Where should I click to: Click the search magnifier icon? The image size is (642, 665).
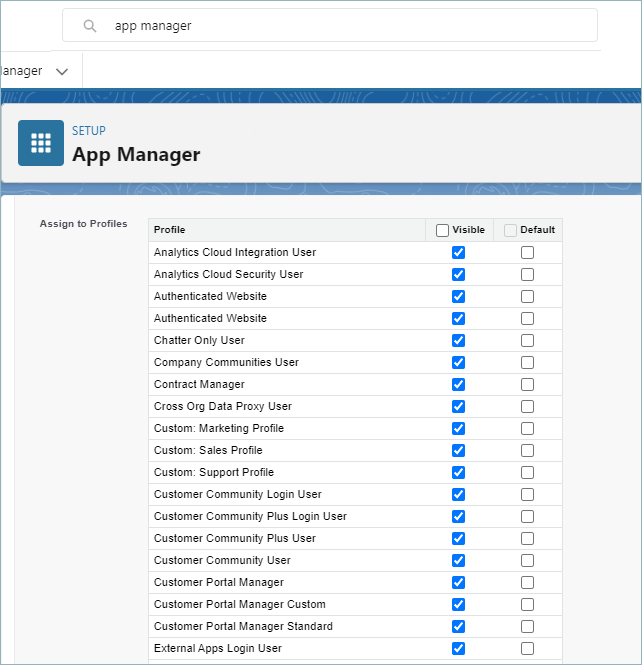[90, 26]
